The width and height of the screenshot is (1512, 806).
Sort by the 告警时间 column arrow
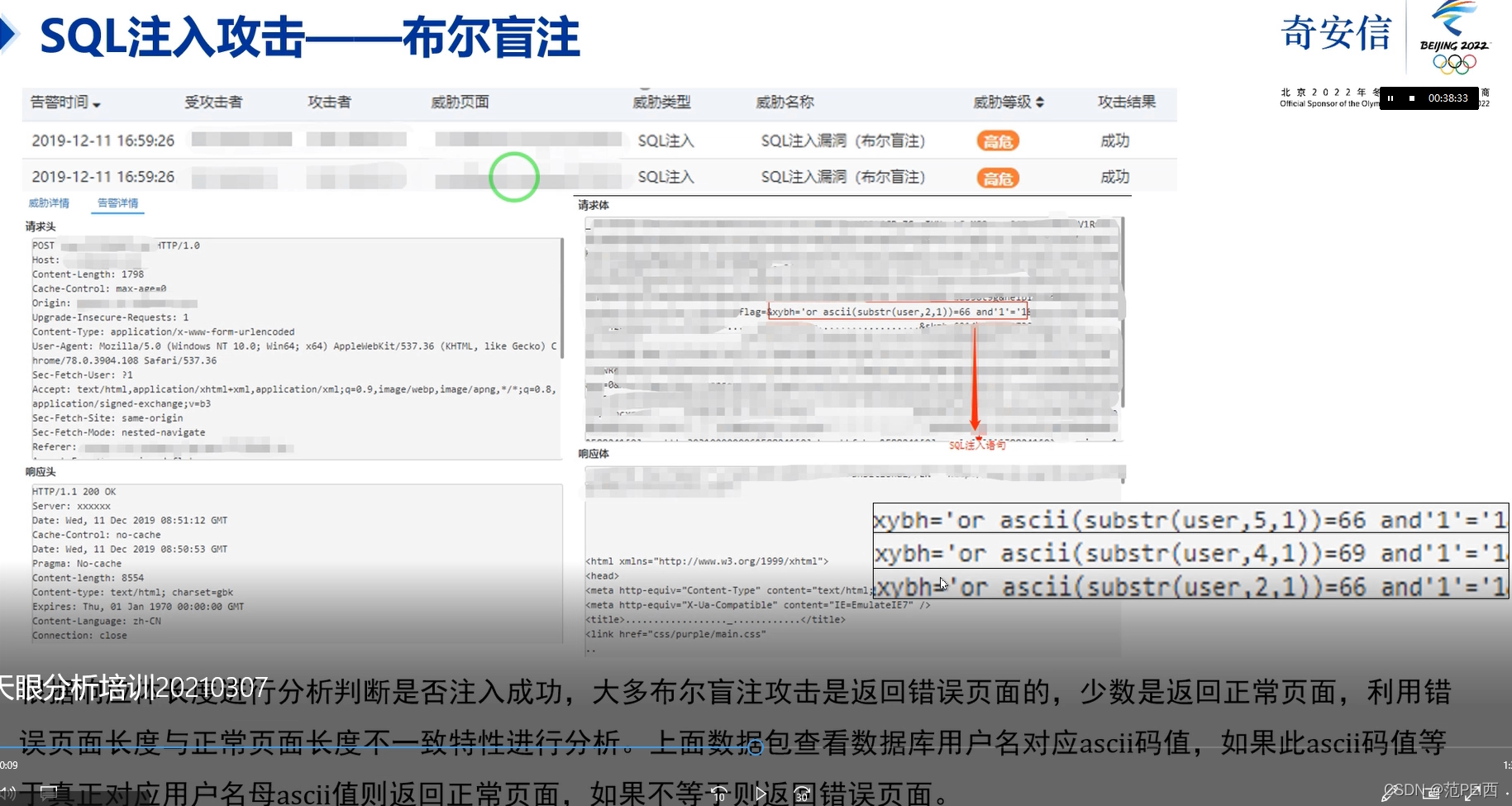[x=97, y=104]
